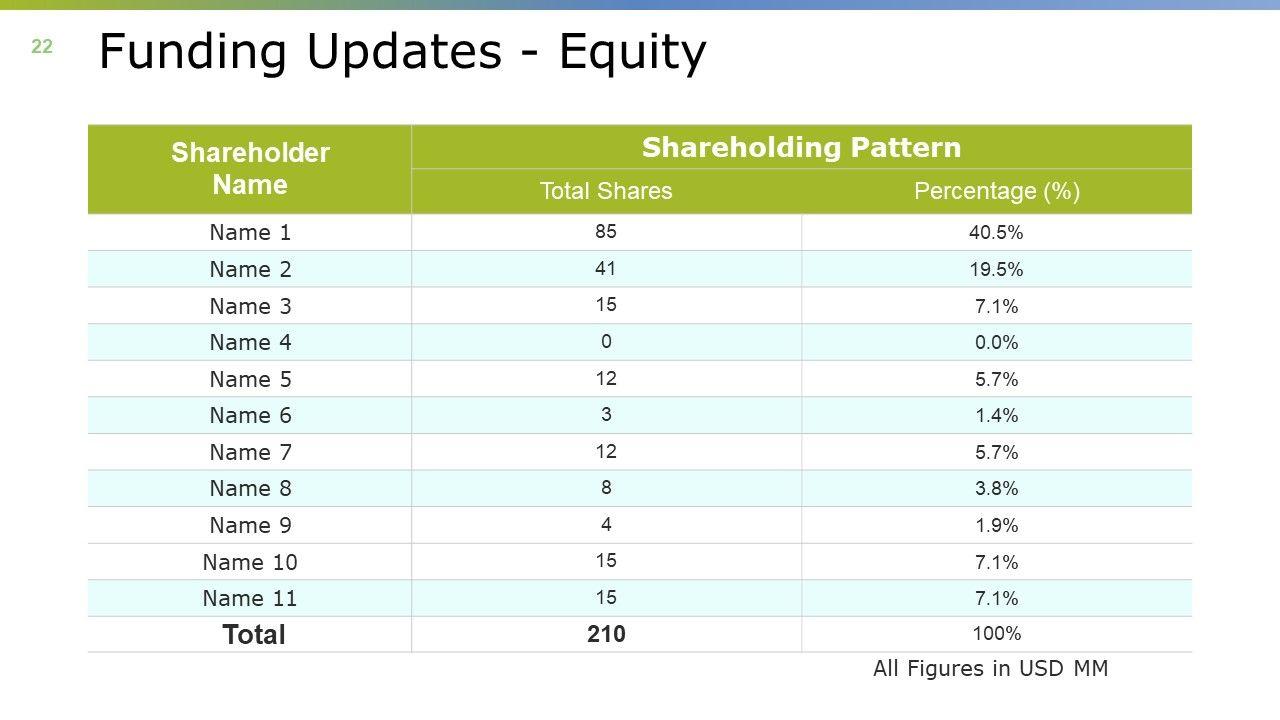Select the All Figures in USD MM note
Viewport: 1280px width, 720px height.
(x=990, y=669)
